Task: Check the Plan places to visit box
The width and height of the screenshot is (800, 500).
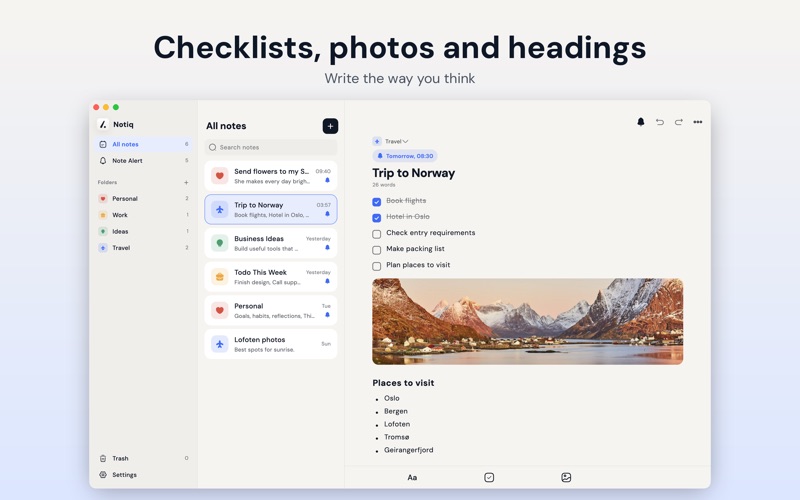Action: (377, 266)
